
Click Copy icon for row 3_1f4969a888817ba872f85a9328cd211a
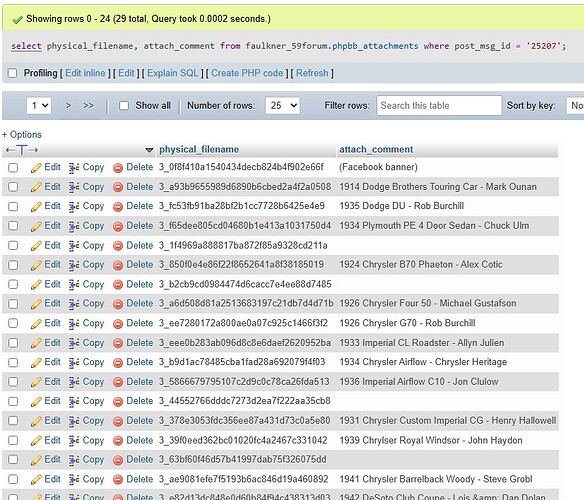(74, 246)
